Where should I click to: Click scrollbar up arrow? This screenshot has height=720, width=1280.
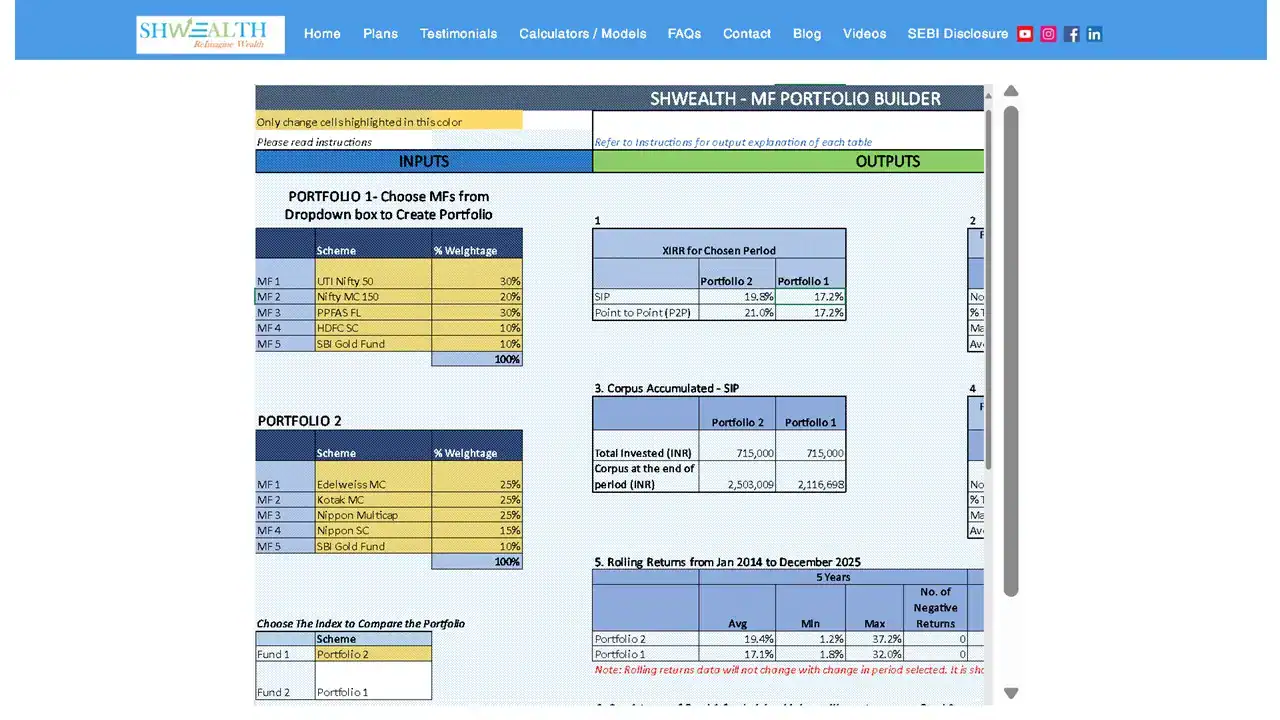click(1011, 91)
